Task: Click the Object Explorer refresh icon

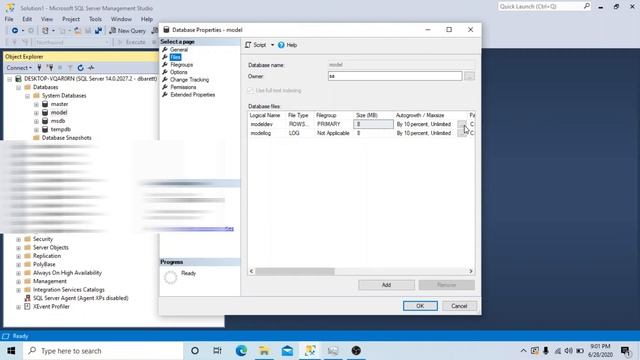Action: pos(80,68)
